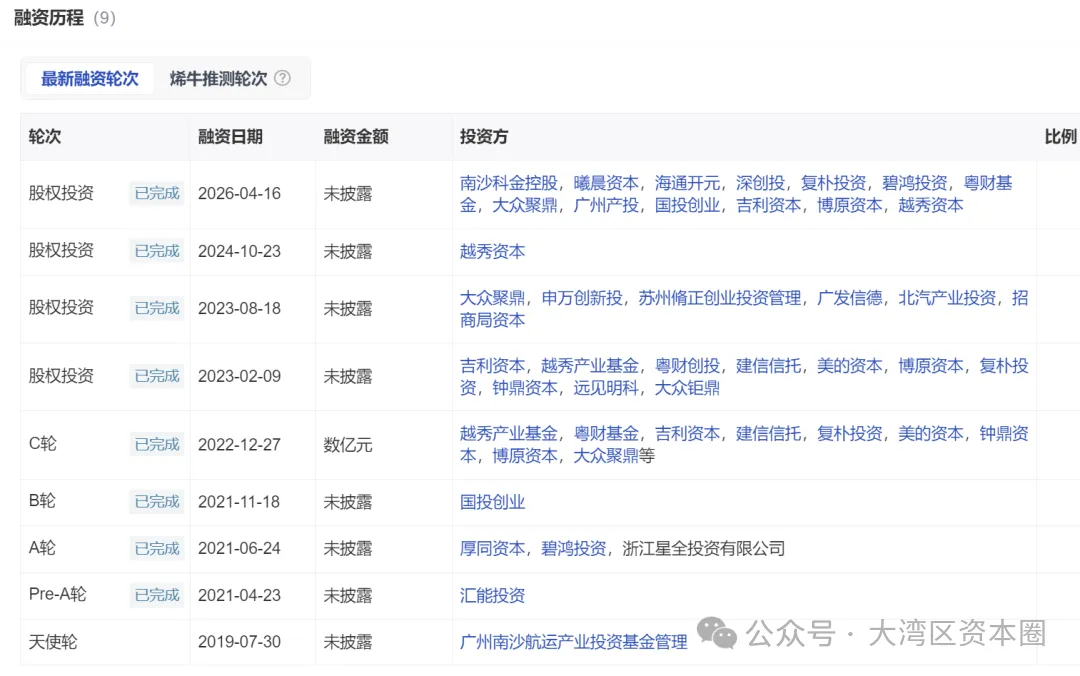The height and width of the screenshot is (676, 1080).
Task: Open 厚同资本 investor link
Action: [492, 549]
